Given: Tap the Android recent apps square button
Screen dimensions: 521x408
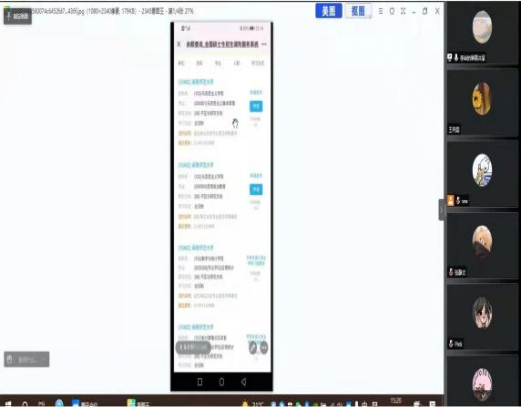Looking at the screenshot, I should tap(200, 382).
